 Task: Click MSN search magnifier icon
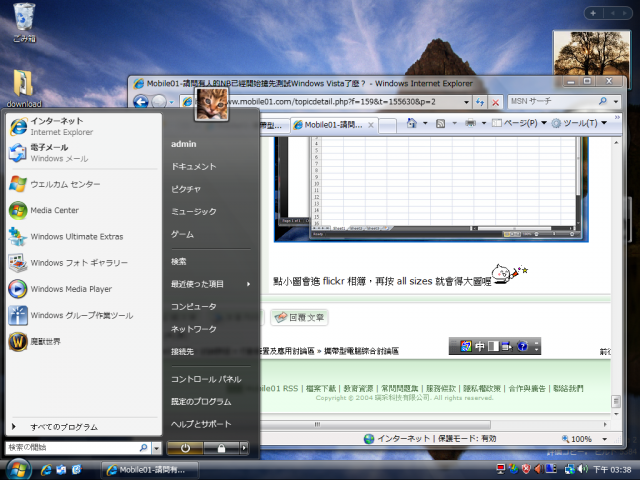click(x=602, y=101)
